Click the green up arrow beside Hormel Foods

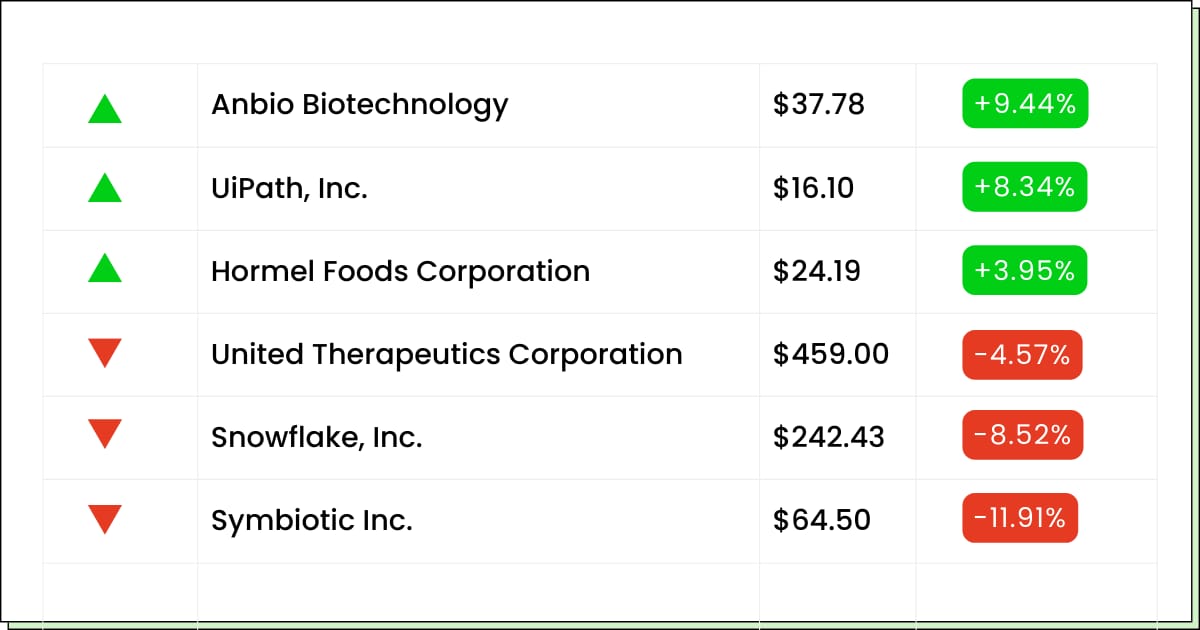(x=105, y=269)
